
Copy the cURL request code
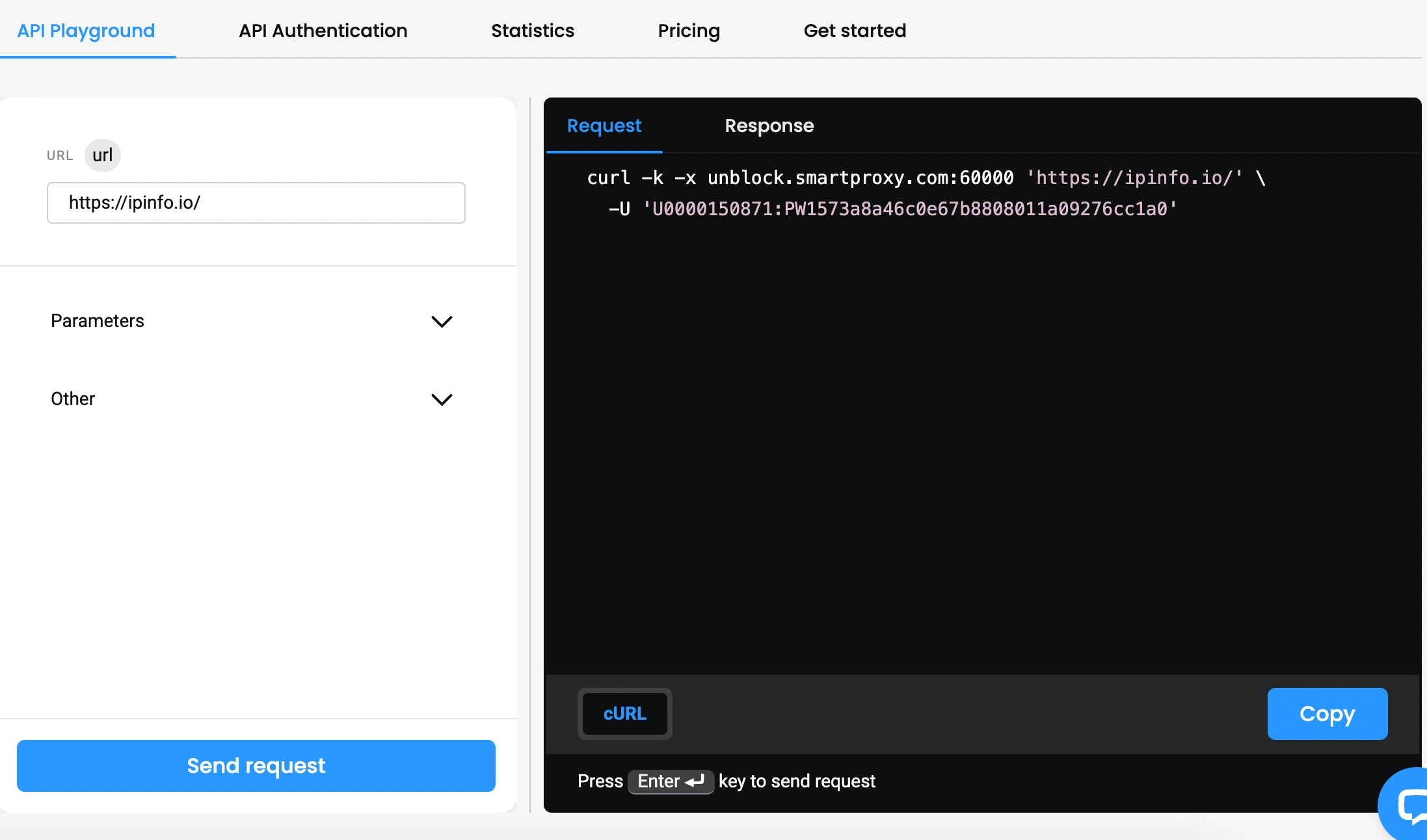(x=1327, y=714)
